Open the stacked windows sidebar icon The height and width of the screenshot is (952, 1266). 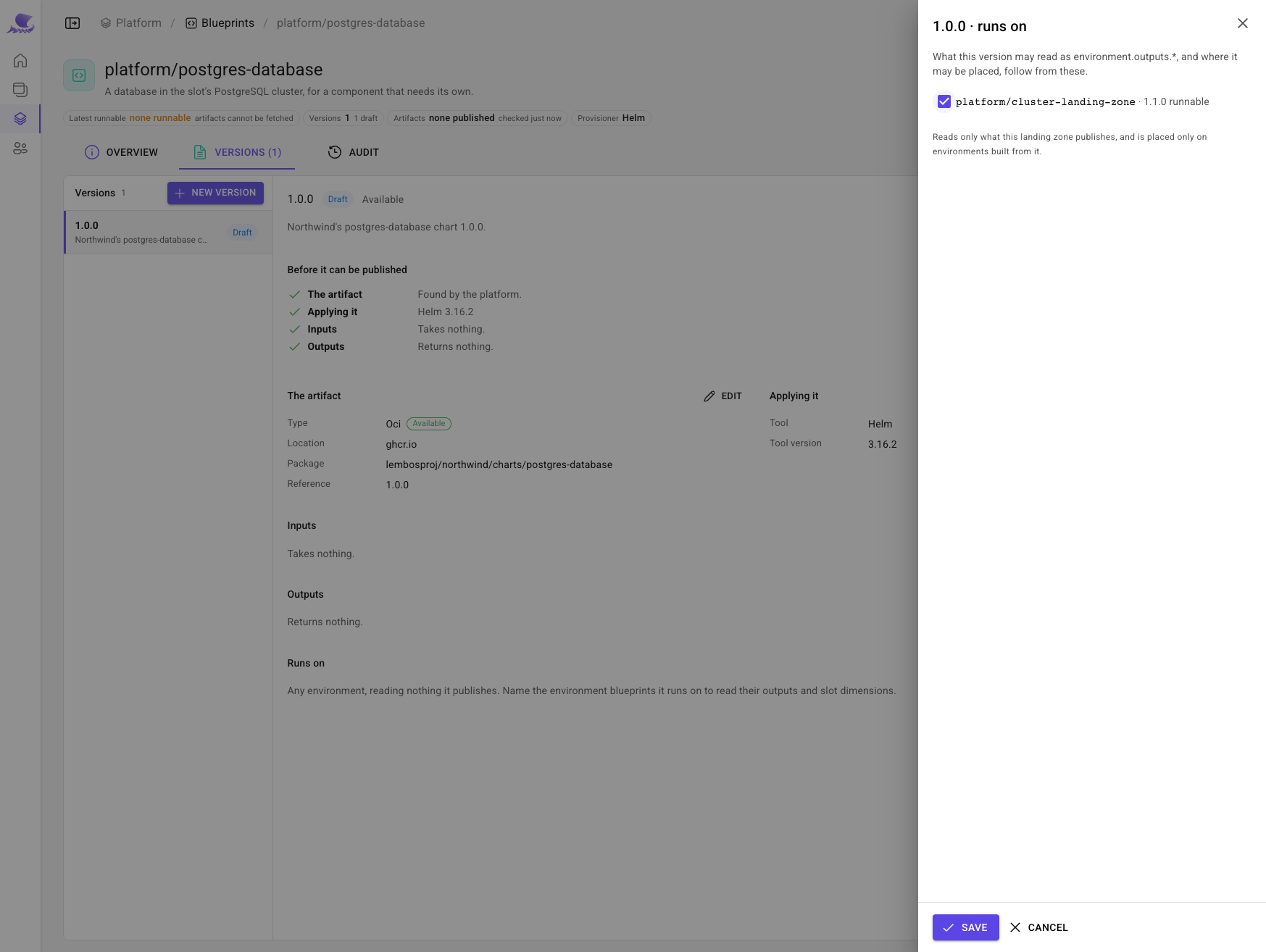click(x=20, y=90)
